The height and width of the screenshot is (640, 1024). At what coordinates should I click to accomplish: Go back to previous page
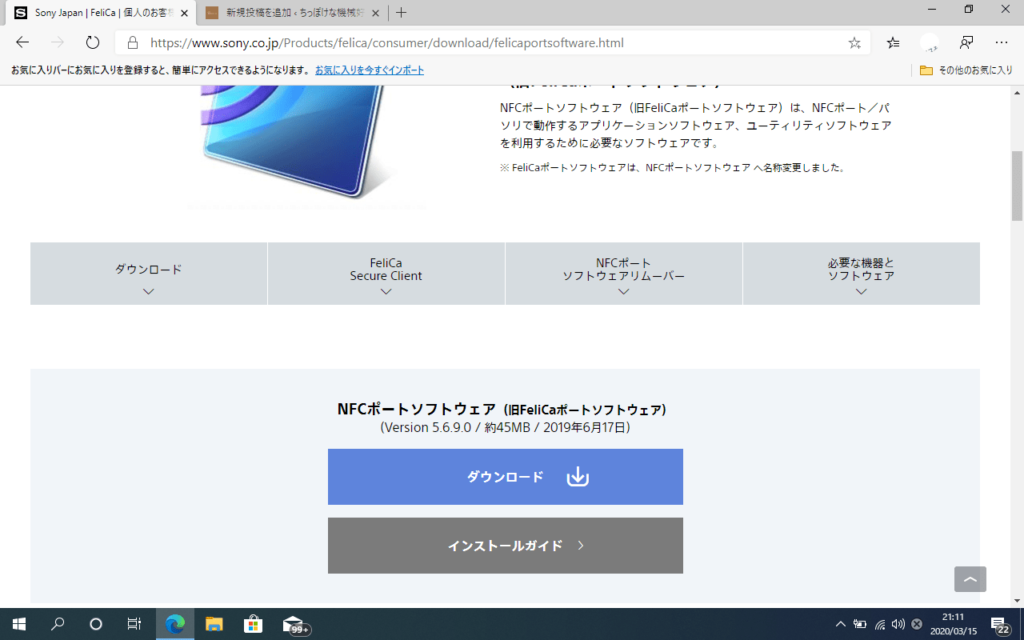[22, 42]
